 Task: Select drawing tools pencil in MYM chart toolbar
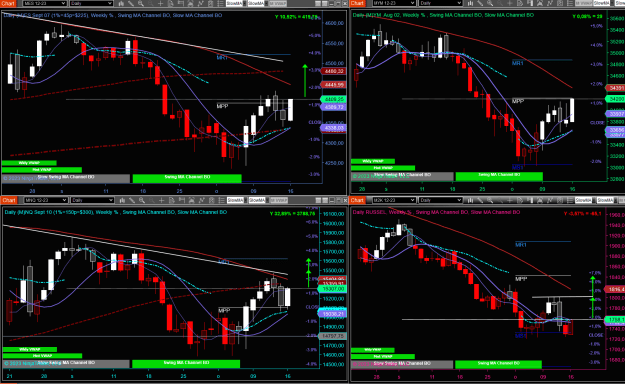(x=480, y=3)
